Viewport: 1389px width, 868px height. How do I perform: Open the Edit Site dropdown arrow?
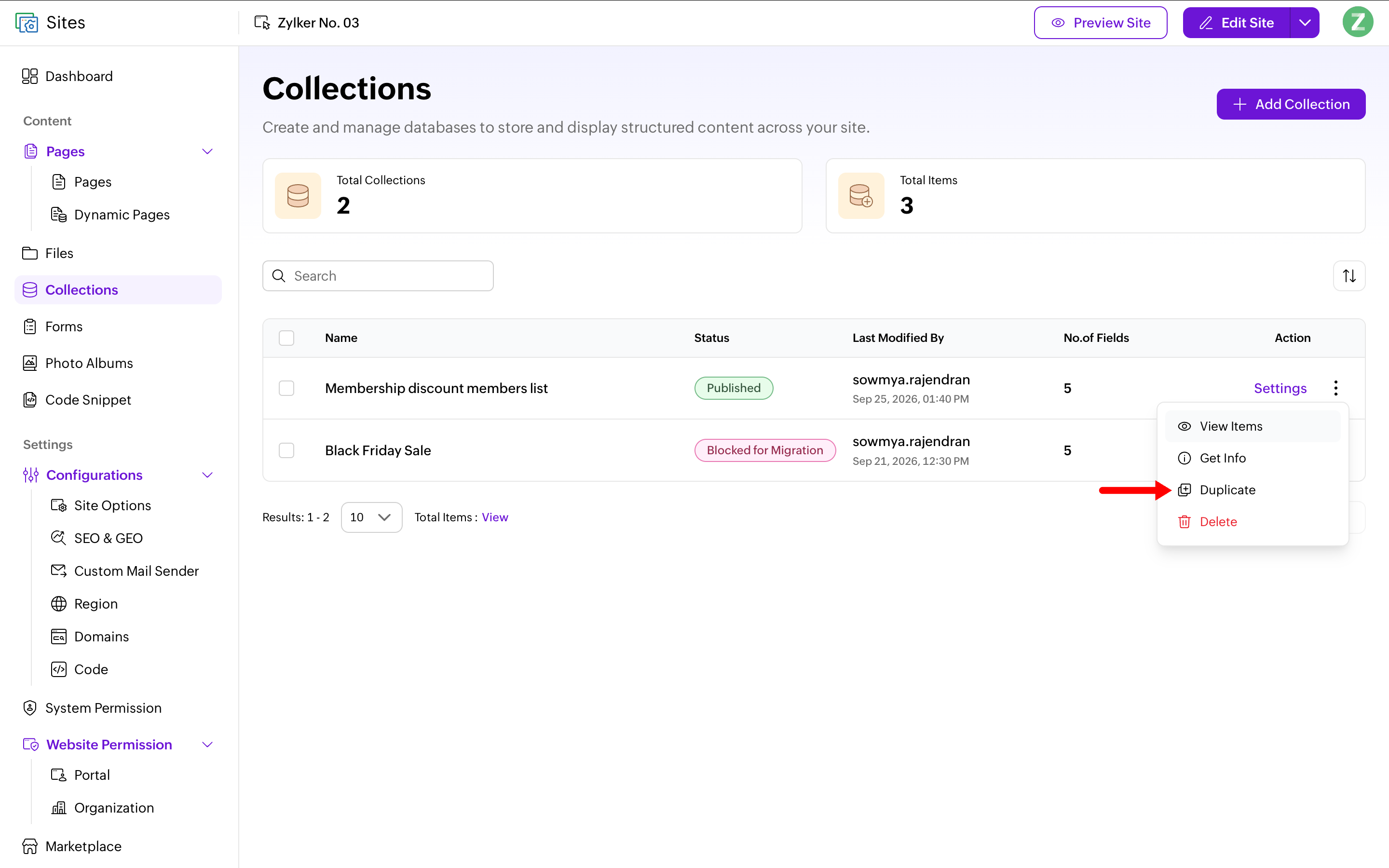tap(1305, 23)
